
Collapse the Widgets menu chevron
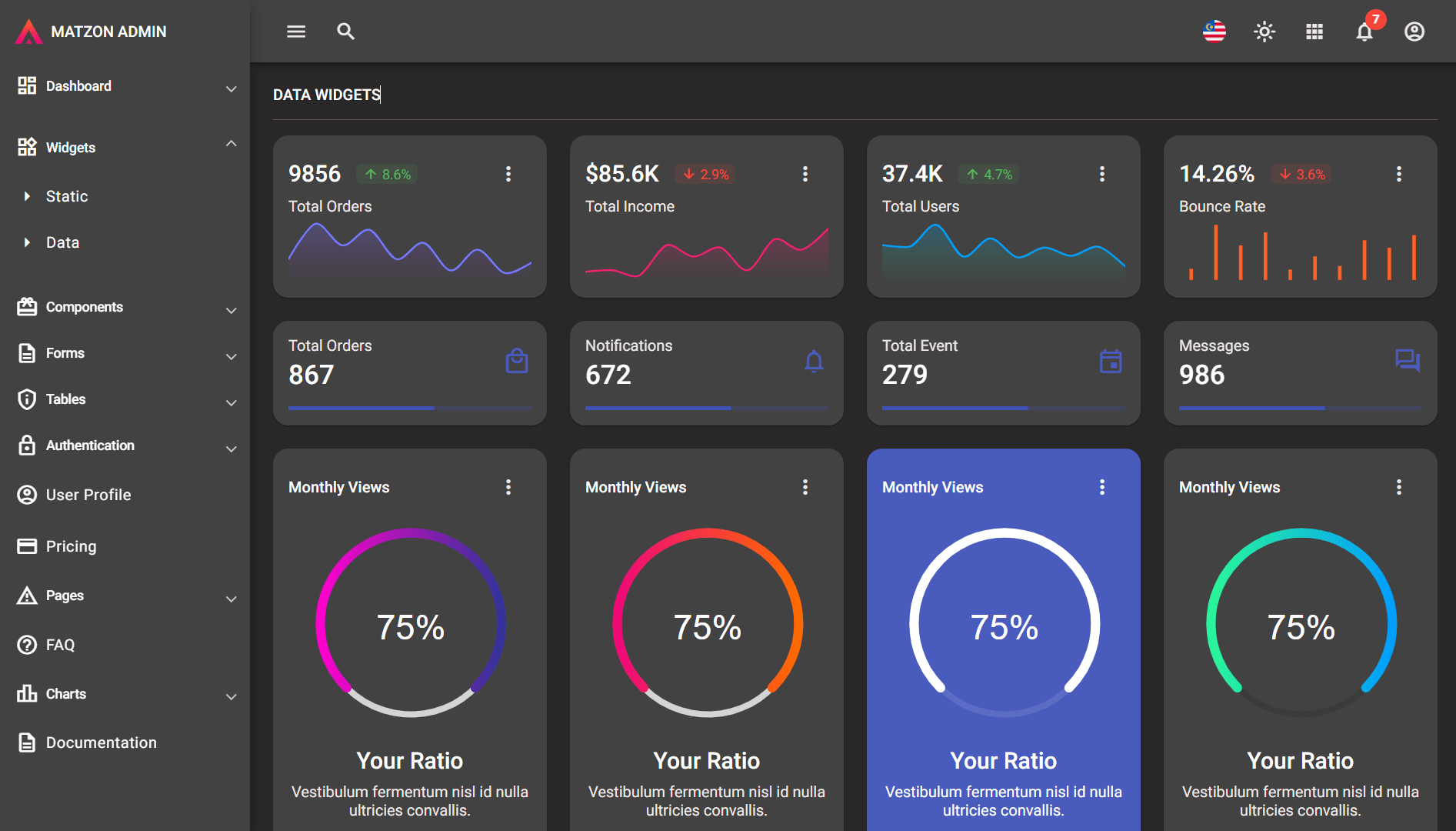point(231,144)
